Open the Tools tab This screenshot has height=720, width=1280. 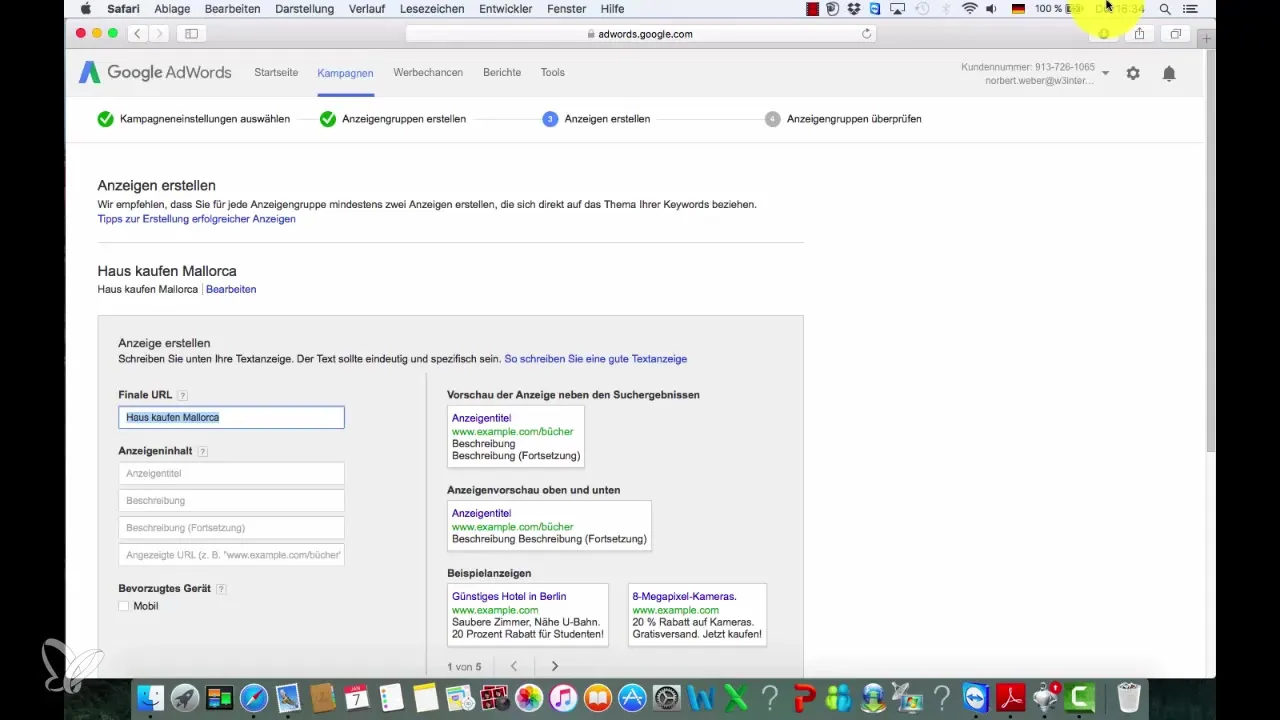click(553, 73)
